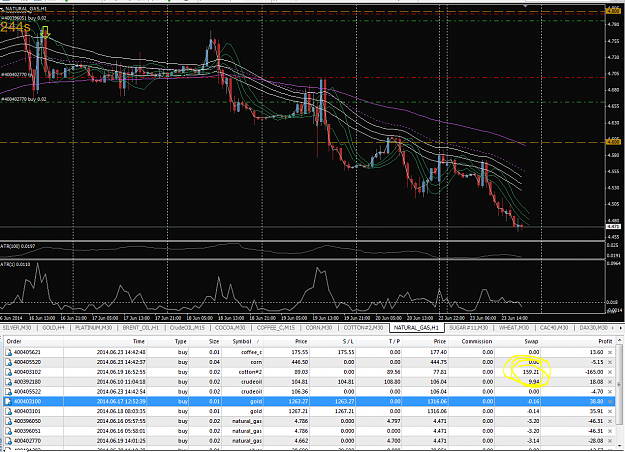Click the order icon for ticket 400392180
The width and height of the screenshot is (625, 452).
[x=8, y=382]
